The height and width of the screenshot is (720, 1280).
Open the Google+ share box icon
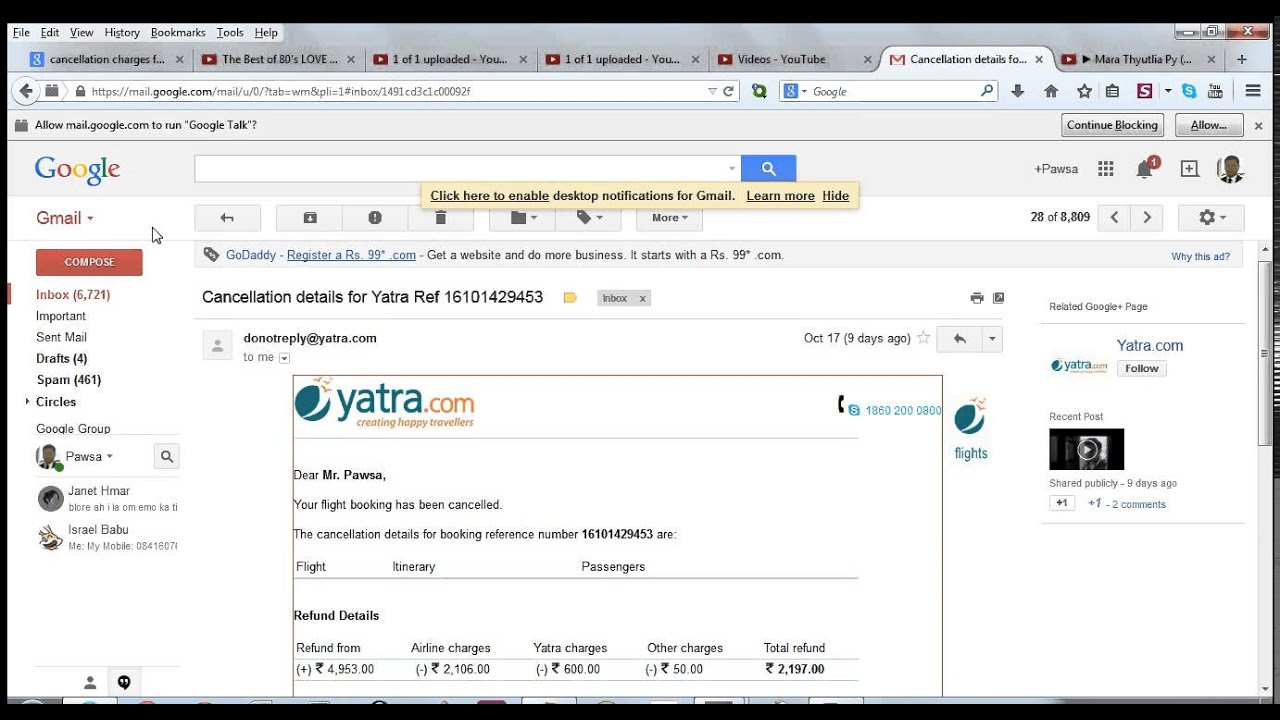click(1189, 169)
